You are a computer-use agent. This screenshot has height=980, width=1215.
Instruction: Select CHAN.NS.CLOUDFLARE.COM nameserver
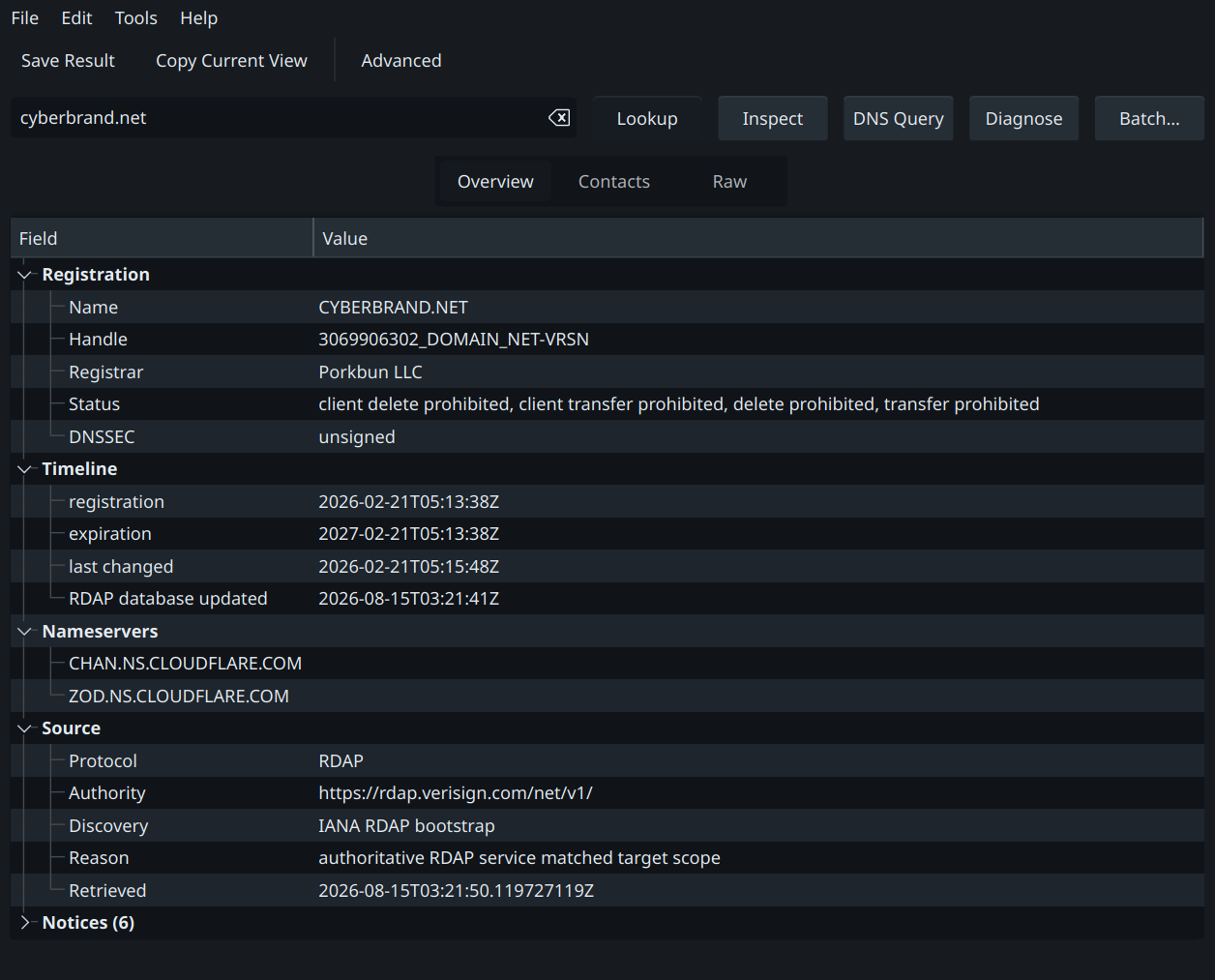(x=607, y=664)
